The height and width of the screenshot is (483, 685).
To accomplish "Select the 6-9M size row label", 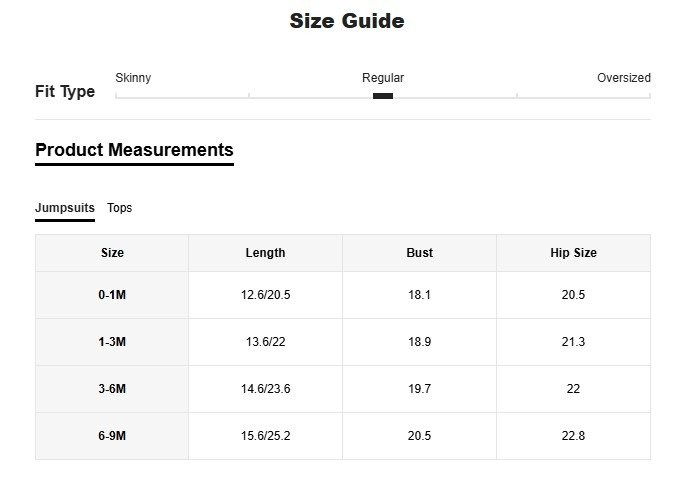I will (112, 436).
